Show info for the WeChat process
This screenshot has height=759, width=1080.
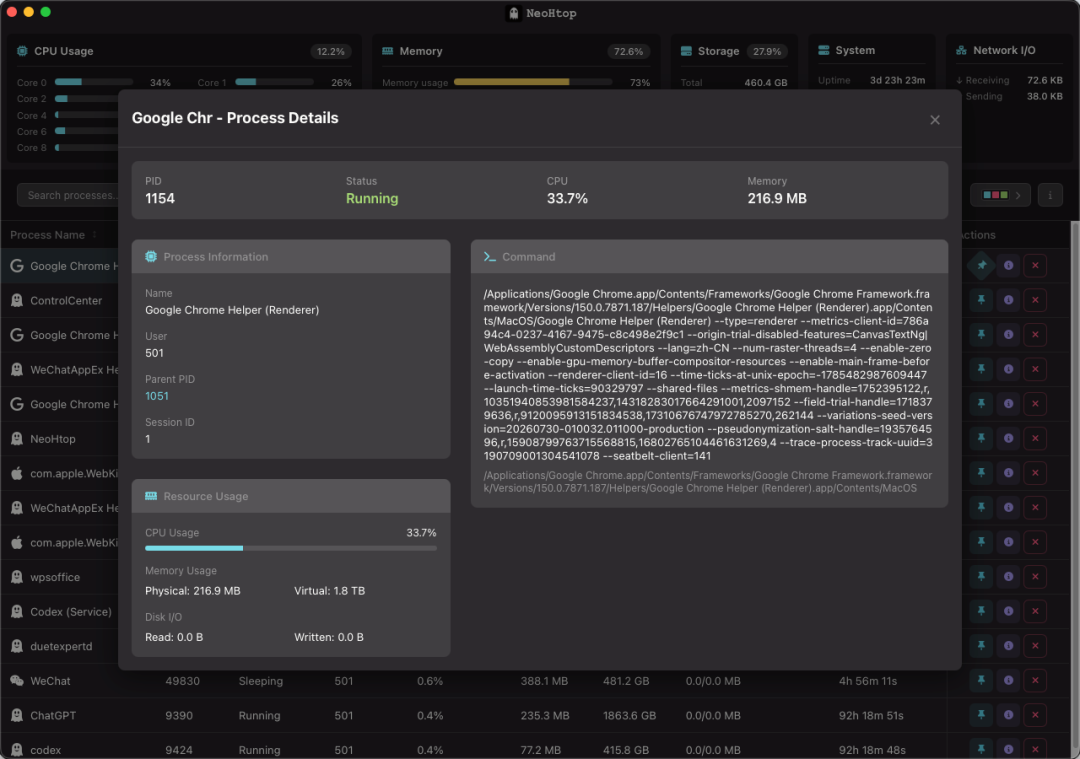click(1008, 680)
